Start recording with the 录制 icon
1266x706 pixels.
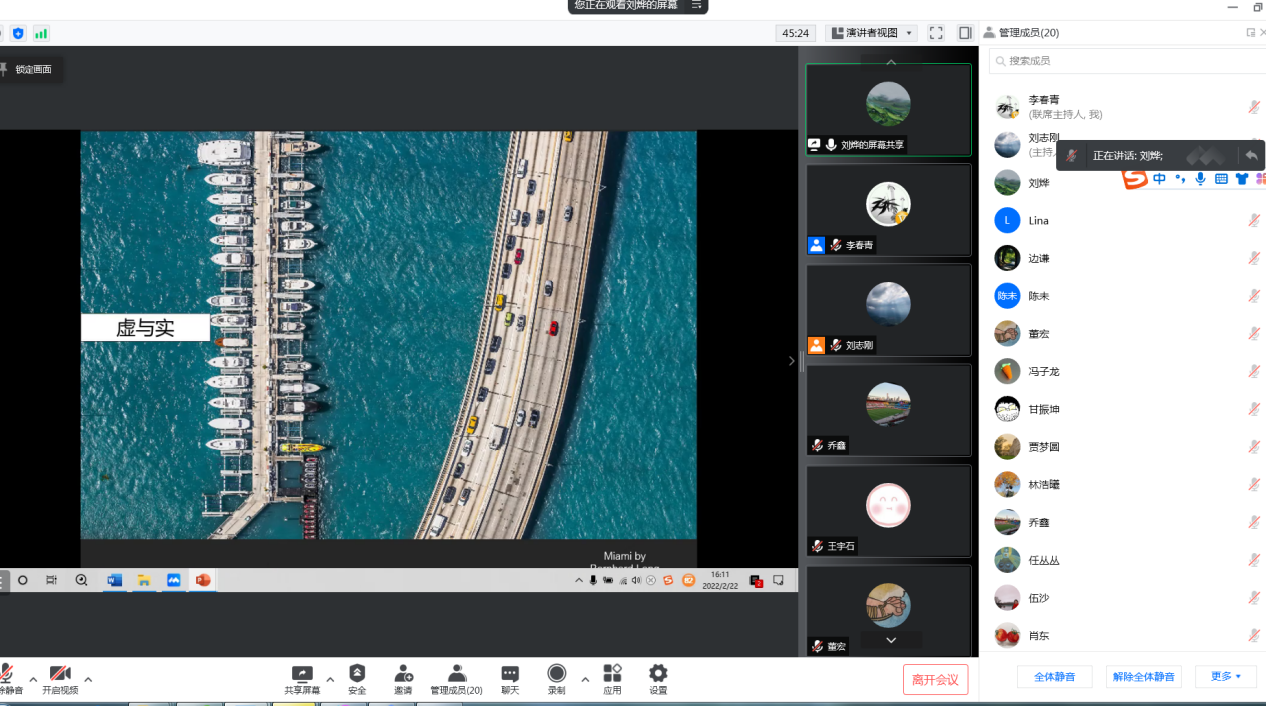(x=556, y=678)
